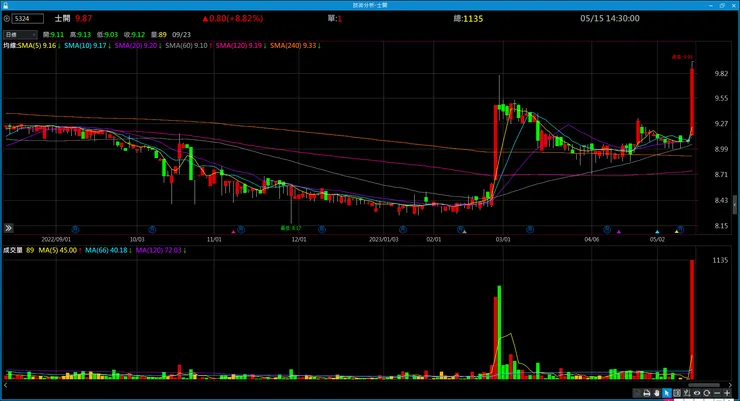The height and width of the screenshot is (401, 740).
Task: Click the SMA(5) 9.16 indicator label
Action: tap(39, 46)
